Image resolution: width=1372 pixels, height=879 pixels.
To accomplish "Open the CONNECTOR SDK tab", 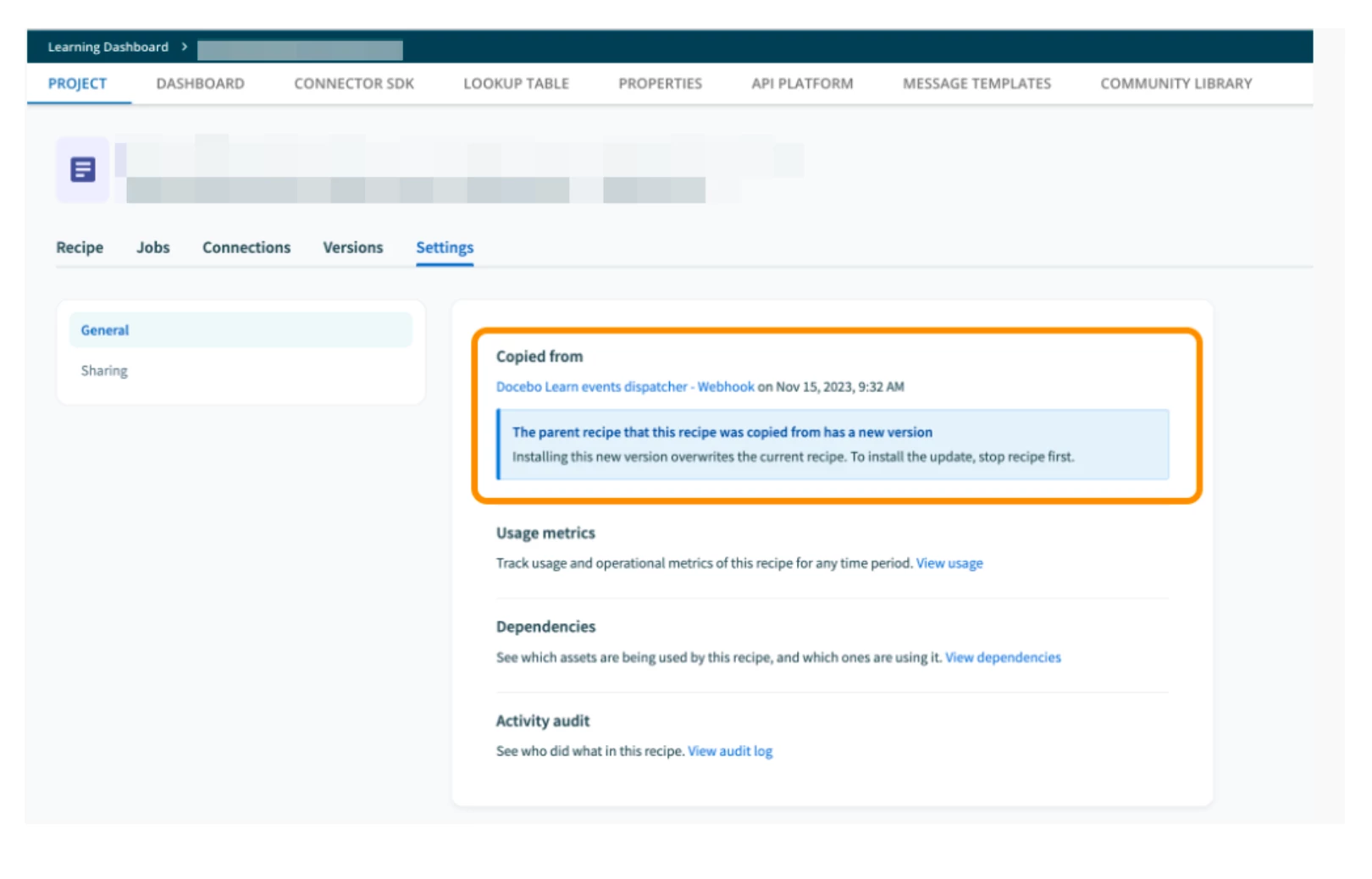I will pos(354,84).
